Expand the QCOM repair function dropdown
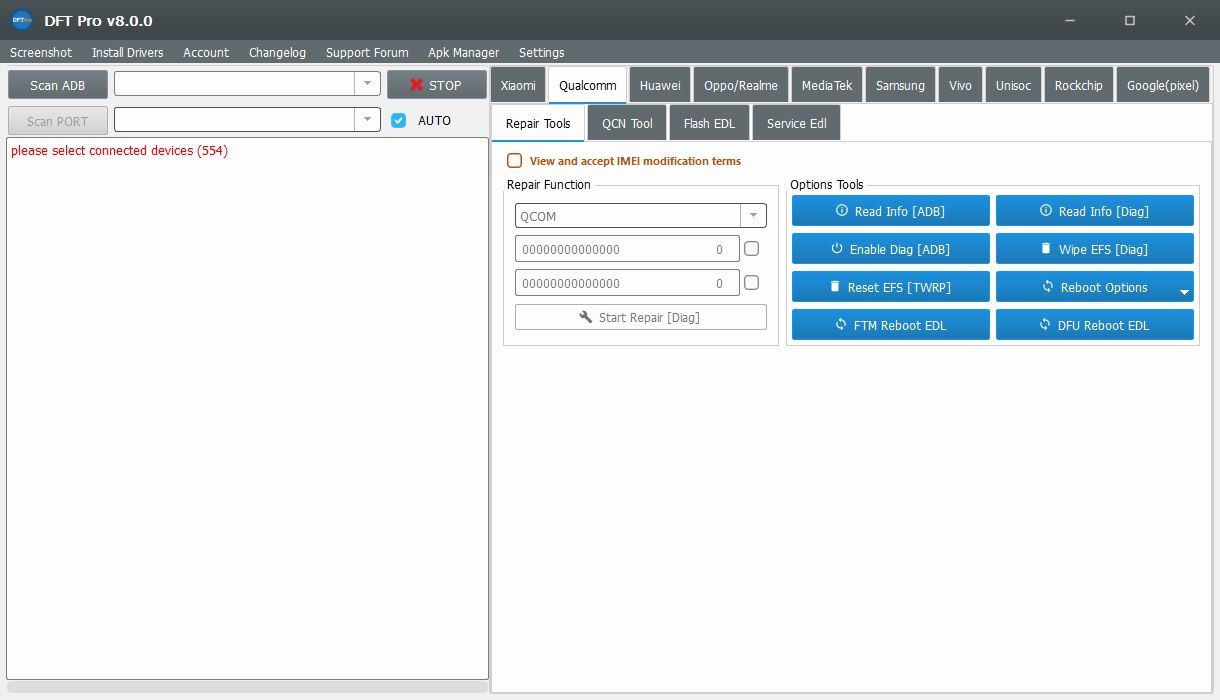This screenshot has height=700, width=1220. pyautogui.click(x=753, y=216)
